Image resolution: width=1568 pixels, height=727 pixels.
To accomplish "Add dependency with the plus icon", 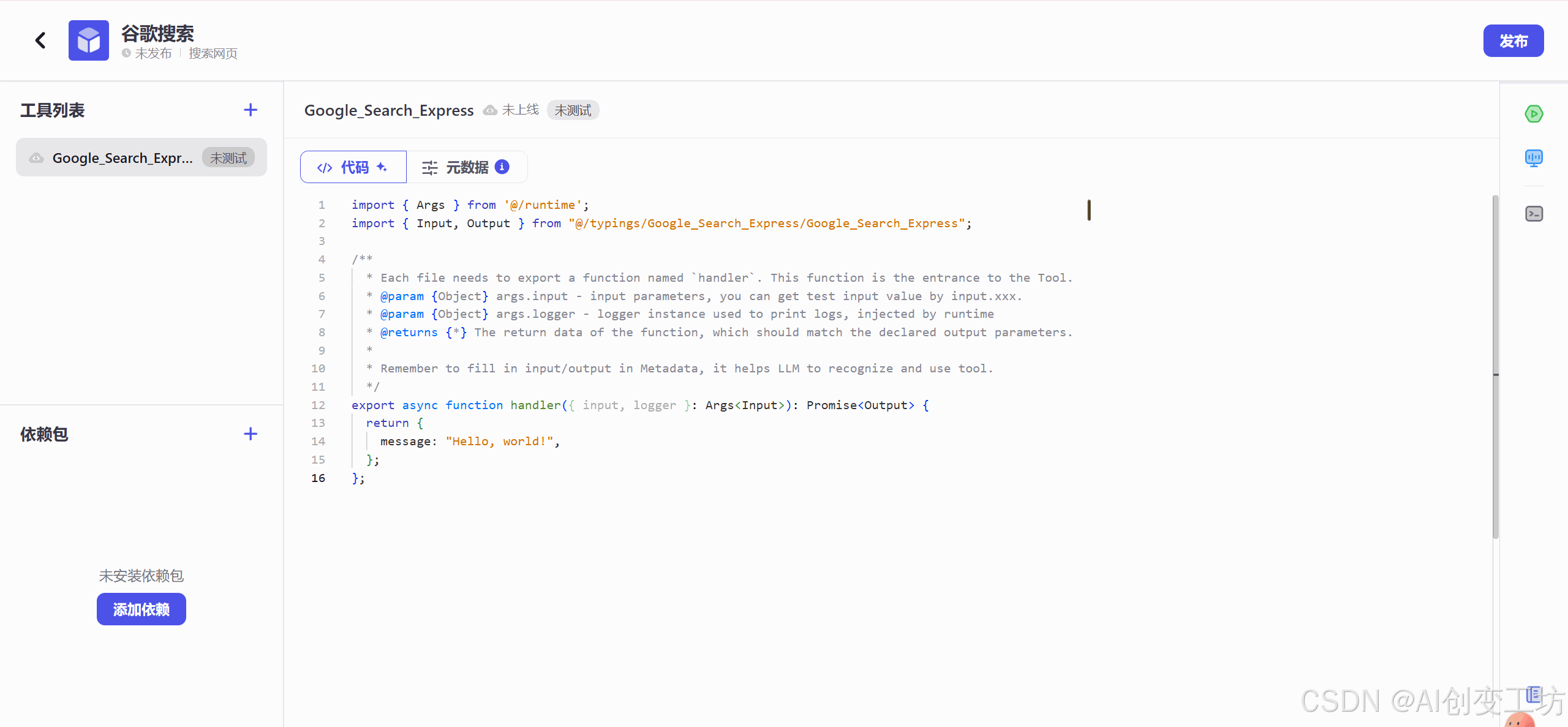I will 250,434.
